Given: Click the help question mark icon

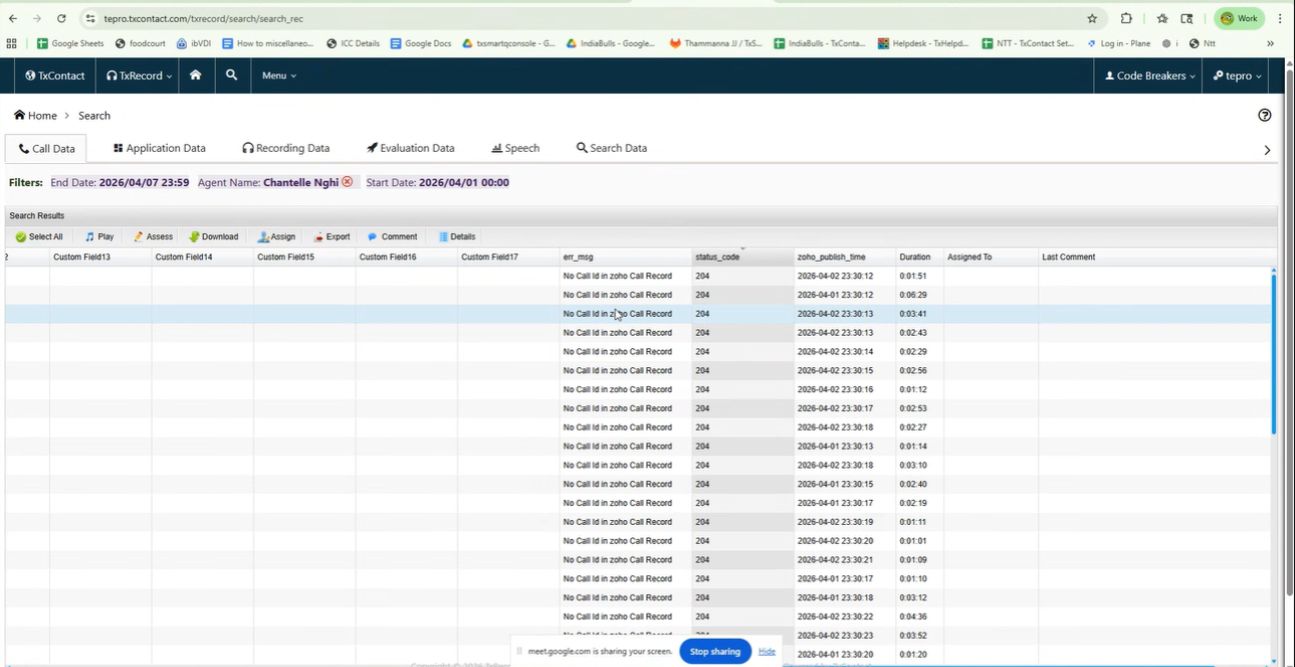Looking at the screenshot, I should (x=1264, y=115).
